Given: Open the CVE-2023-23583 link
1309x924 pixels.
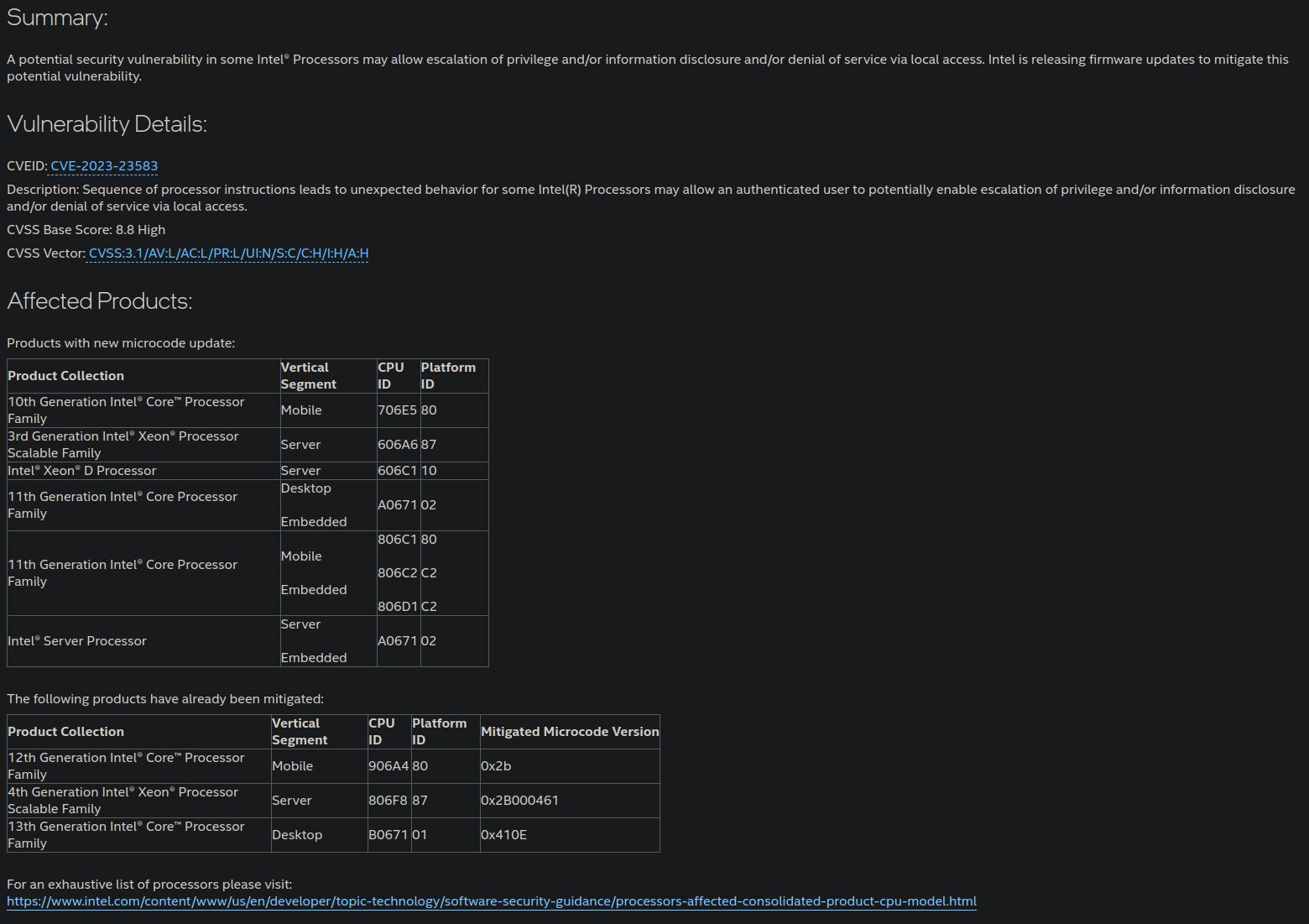Looking at the screenshot, I should (104, 166).
